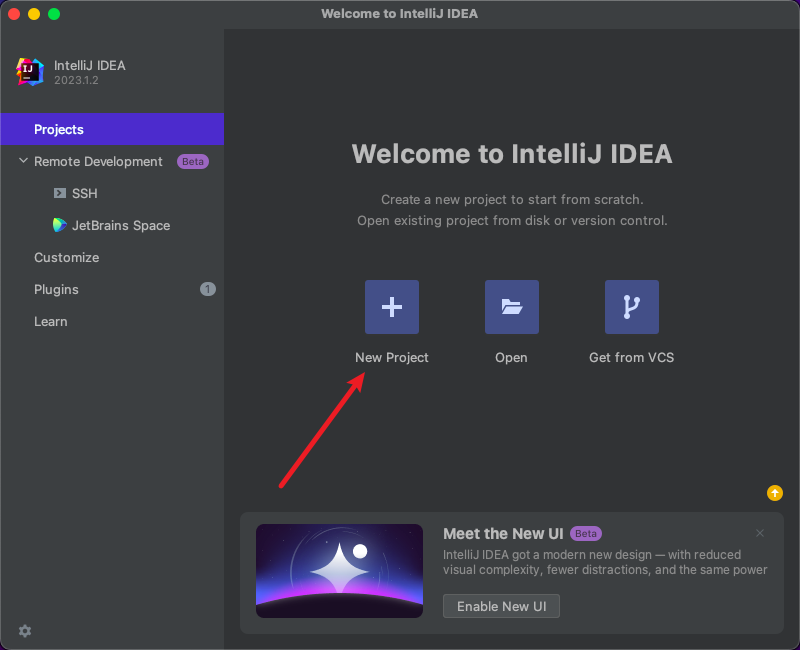Click the New Project label
This screenshot has width=800, height=650.
pyautogui.click(x=391, y=358)
